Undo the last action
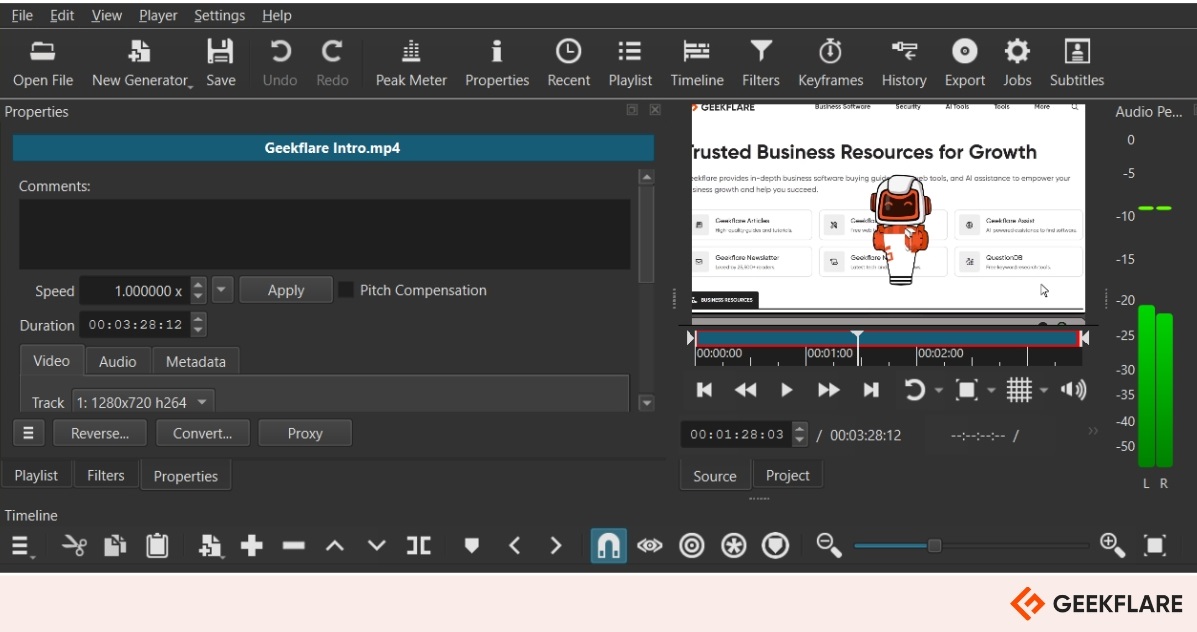The width and height of the screenshot is (1197, 632). pyautogui.click(x=279, y=63)
